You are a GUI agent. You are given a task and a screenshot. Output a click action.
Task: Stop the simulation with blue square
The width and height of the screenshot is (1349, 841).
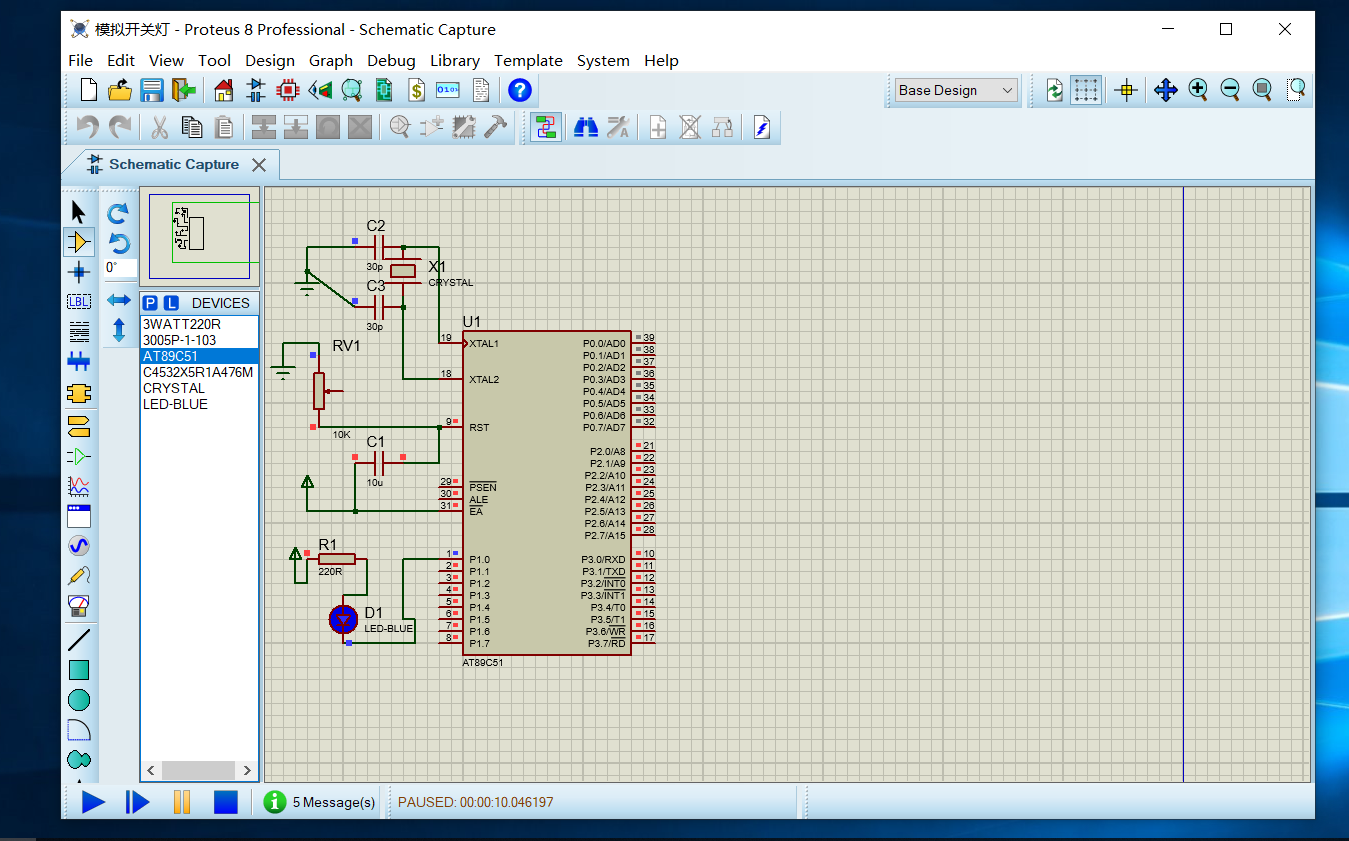click(226, 802)
